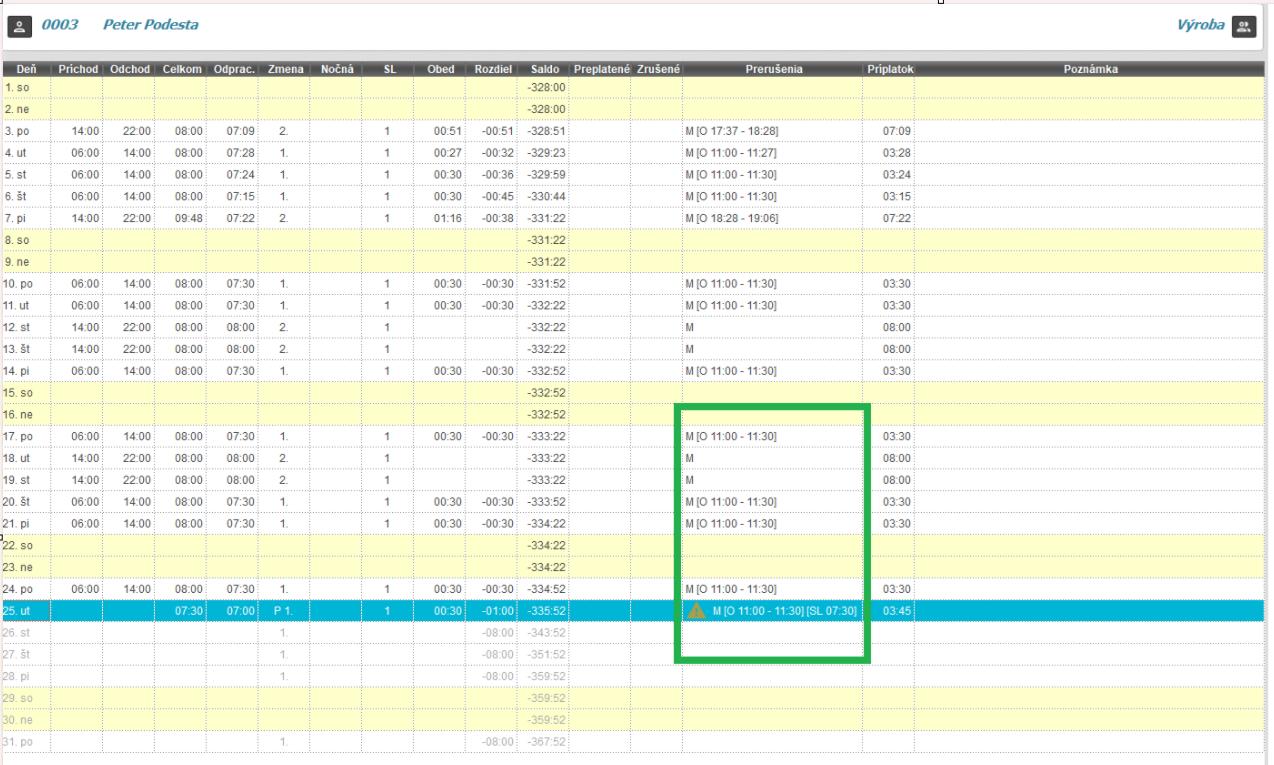Click the Poznámka column header

(x=1091, y=69)
